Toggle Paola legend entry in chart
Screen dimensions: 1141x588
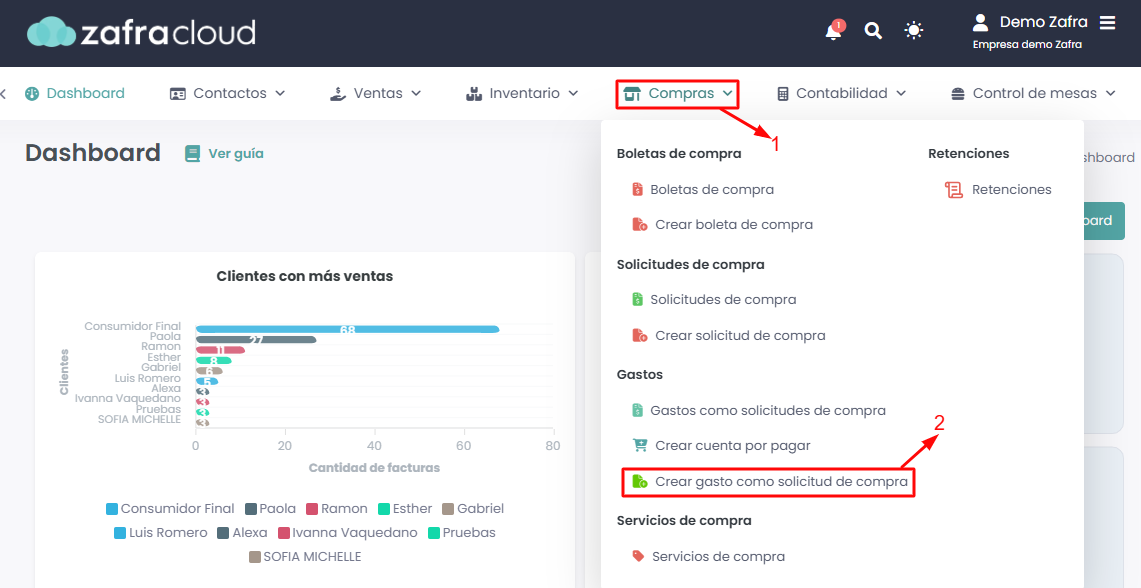click(271, 509)
